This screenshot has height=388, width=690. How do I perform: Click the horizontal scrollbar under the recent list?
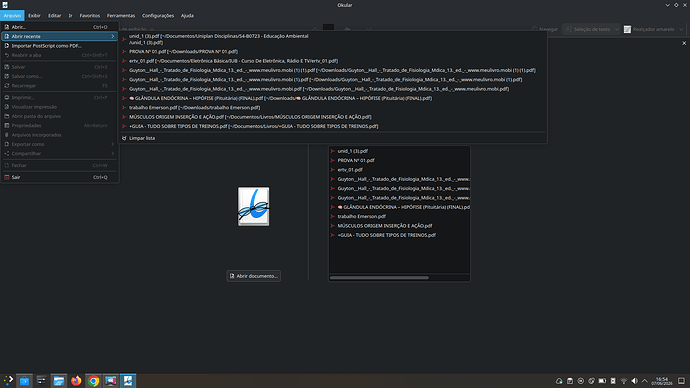379,278
